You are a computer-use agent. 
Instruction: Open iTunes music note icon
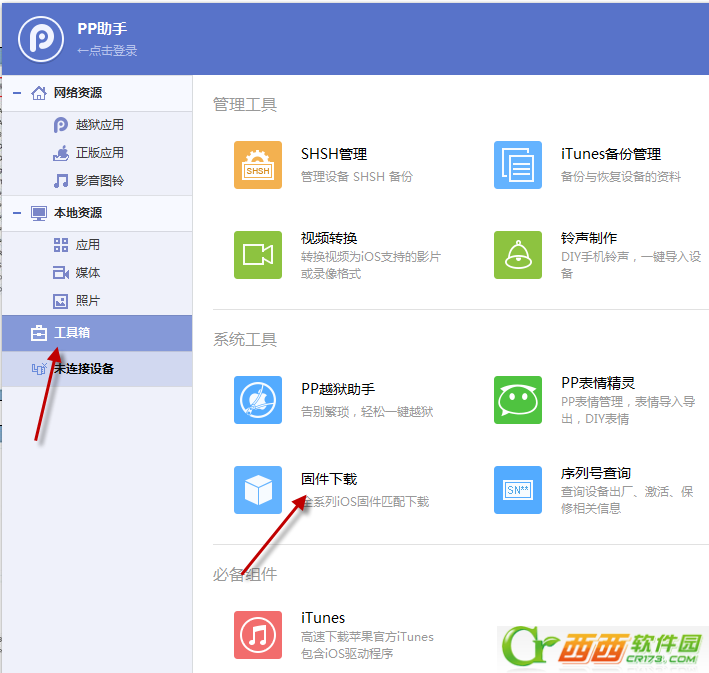click(258, 635)
